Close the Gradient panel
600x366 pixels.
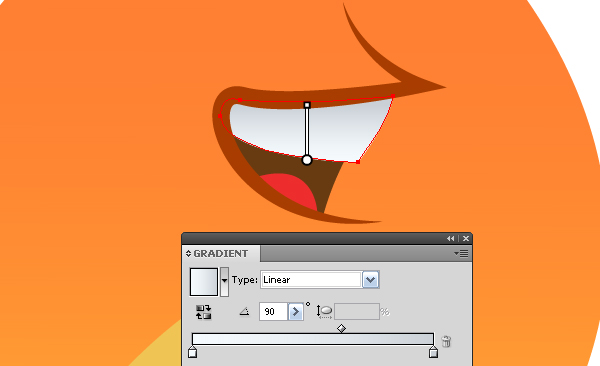pos(466,239)
